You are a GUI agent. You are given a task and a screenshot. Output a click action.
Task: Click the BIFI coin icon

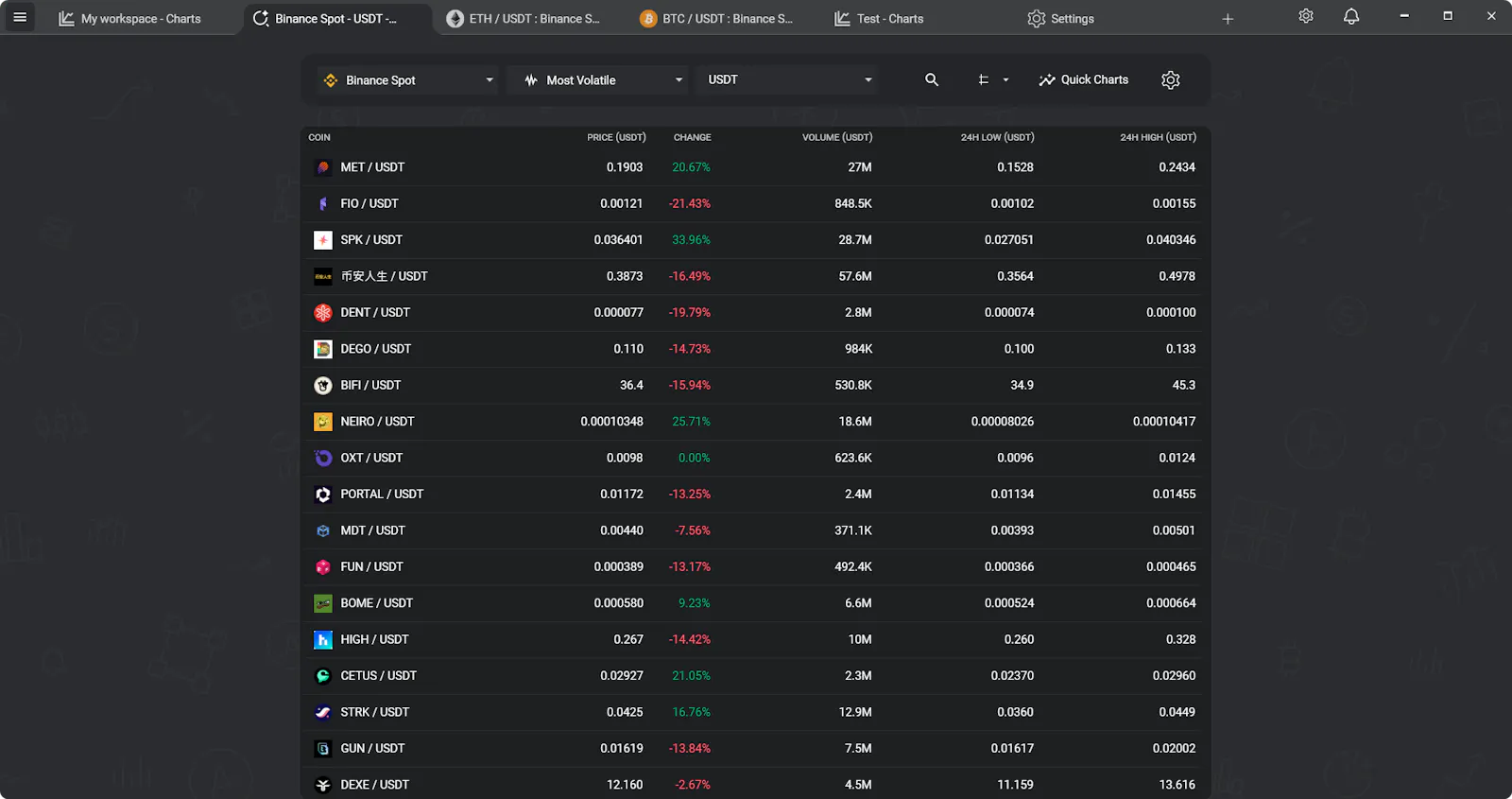click(x=323, y=386)
